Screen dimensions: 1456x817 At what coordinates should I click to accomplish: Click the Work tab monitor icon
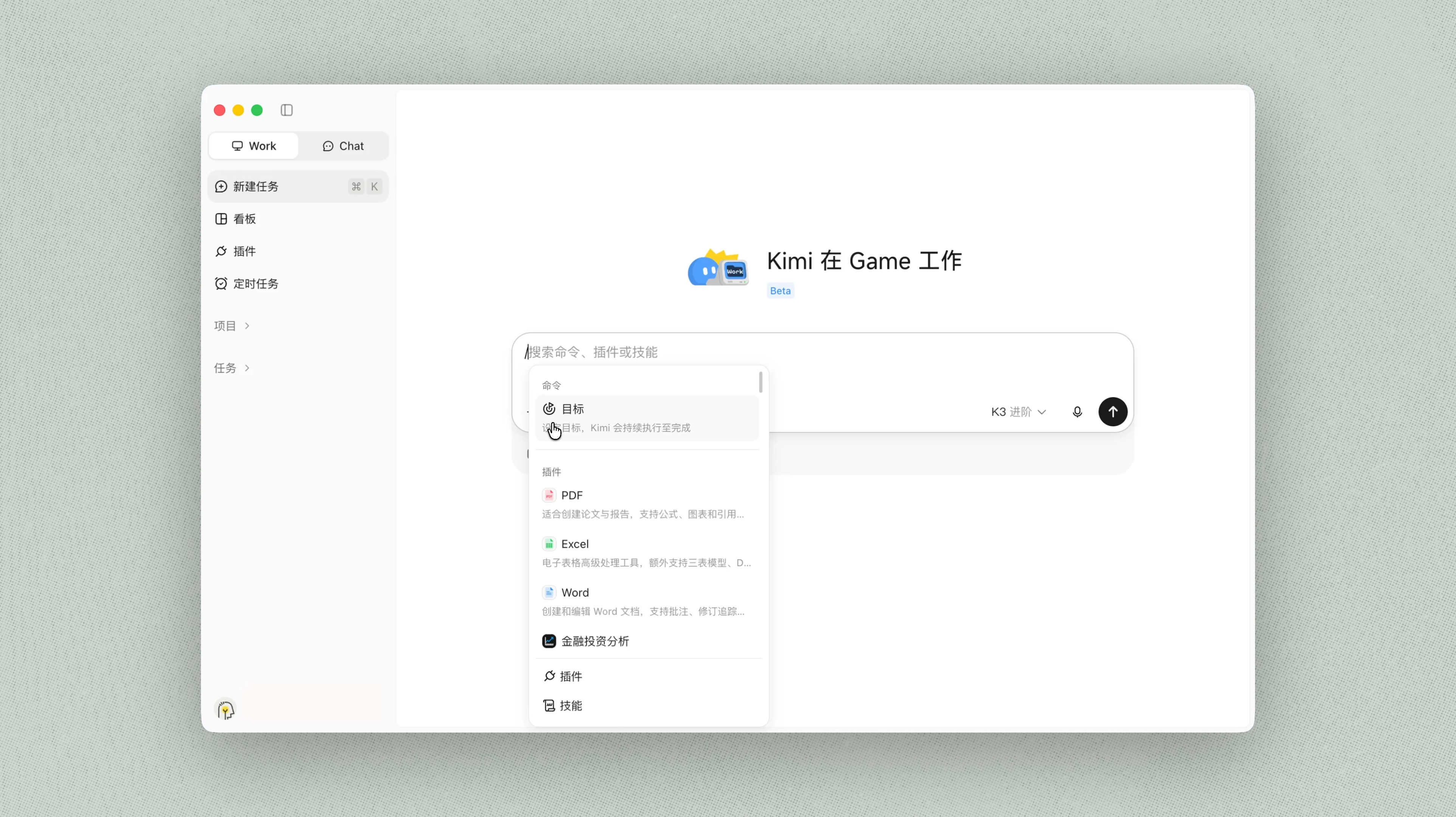(237, 146)
